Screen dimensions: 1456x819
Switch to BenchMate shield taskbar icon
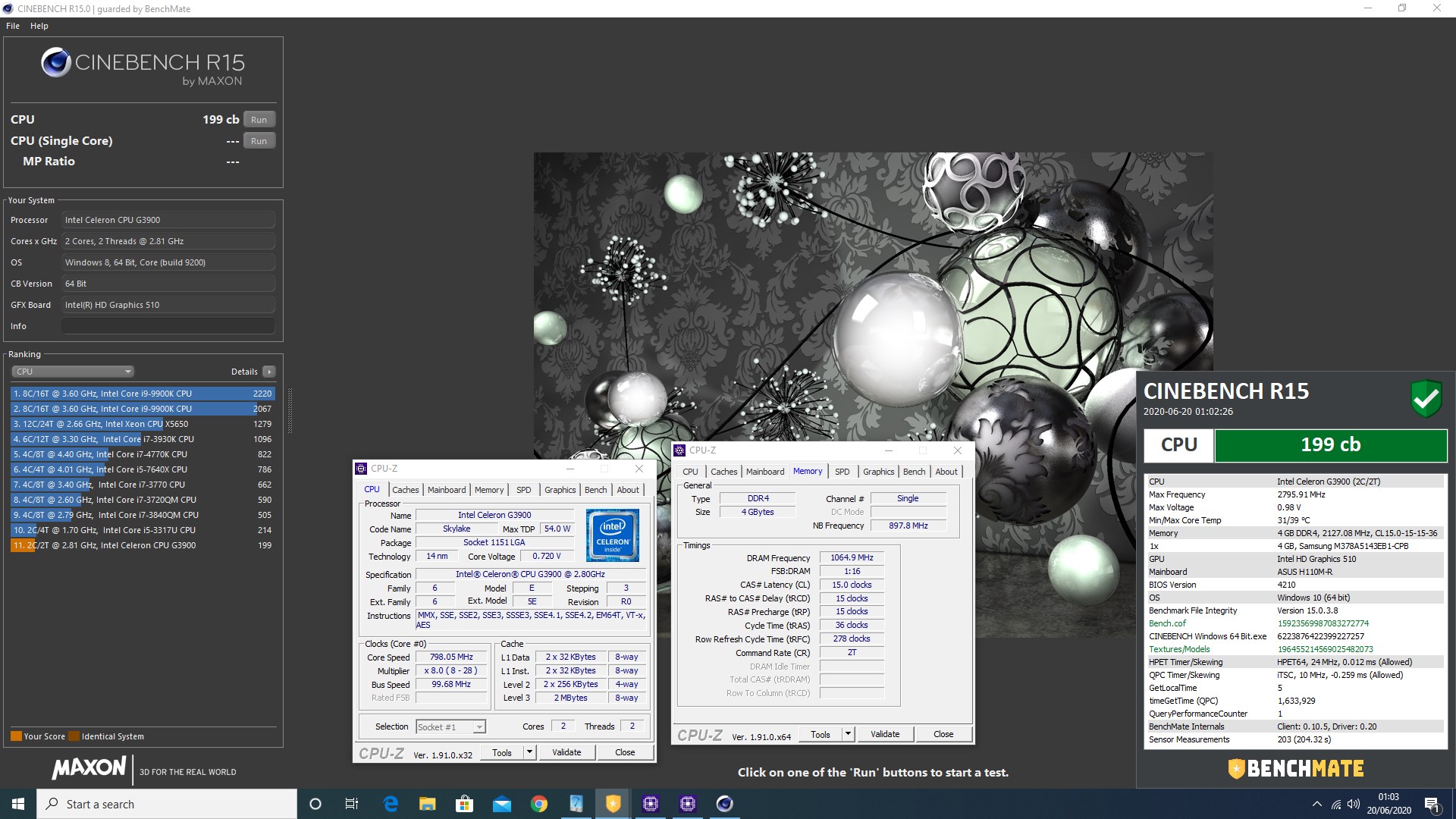pyautogui.click(x=613, y=804)
